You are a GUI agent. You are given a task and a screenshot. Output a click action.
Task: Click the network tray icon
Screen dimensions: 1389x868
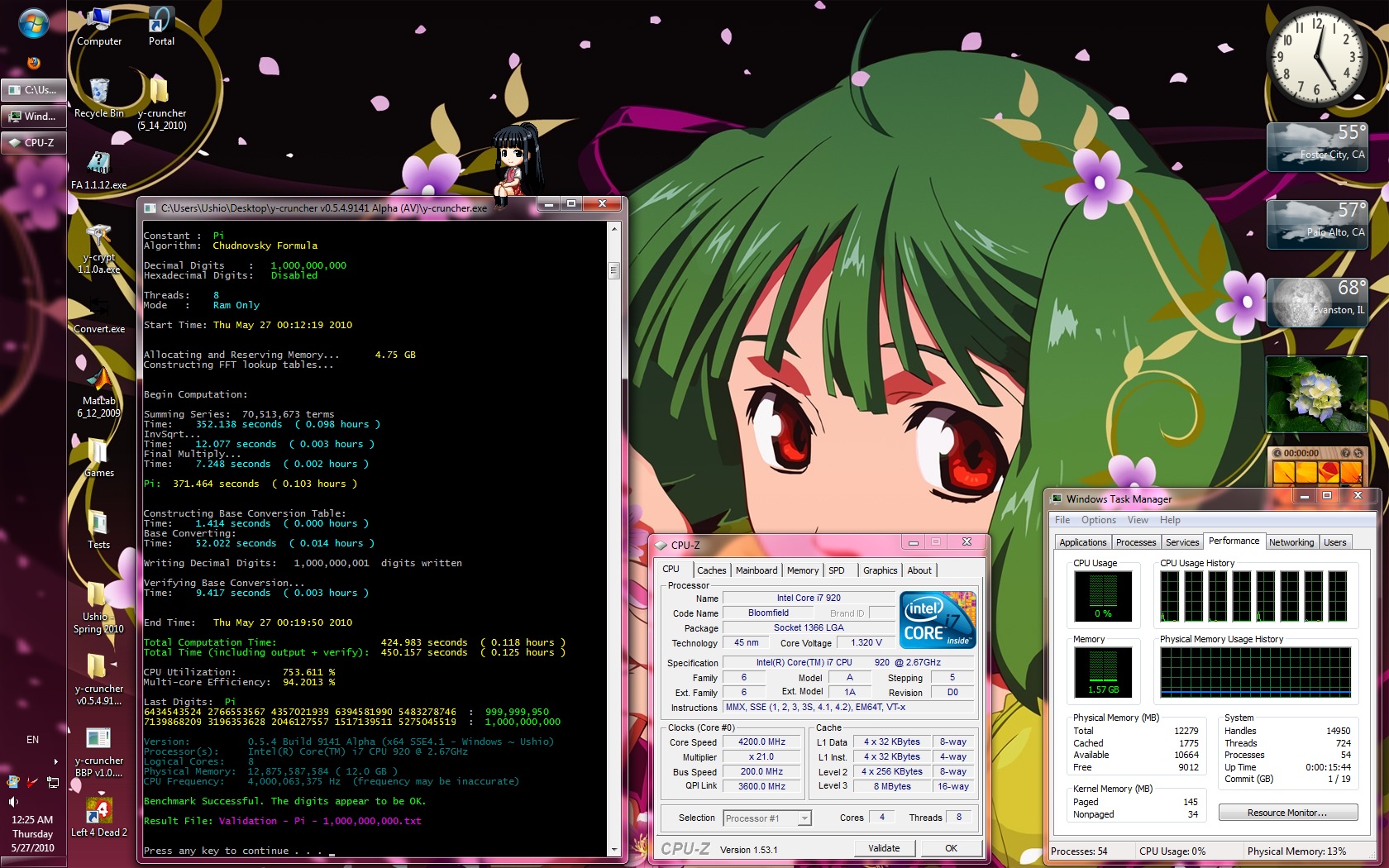point(53,781)
